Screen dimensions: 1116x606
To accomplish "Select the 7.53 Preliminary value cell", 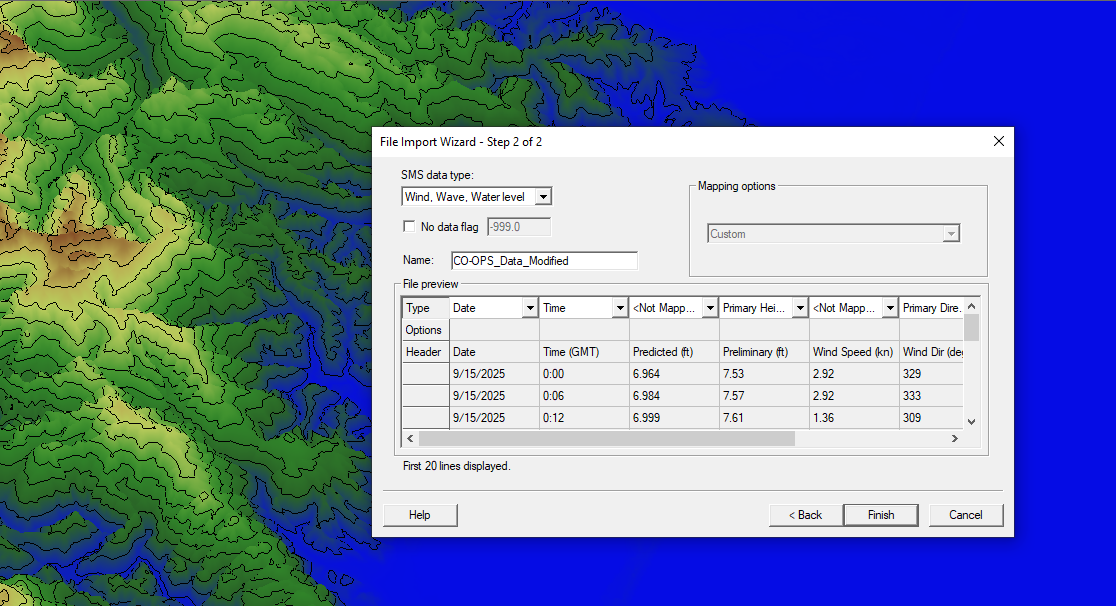I will coord(764,374).
